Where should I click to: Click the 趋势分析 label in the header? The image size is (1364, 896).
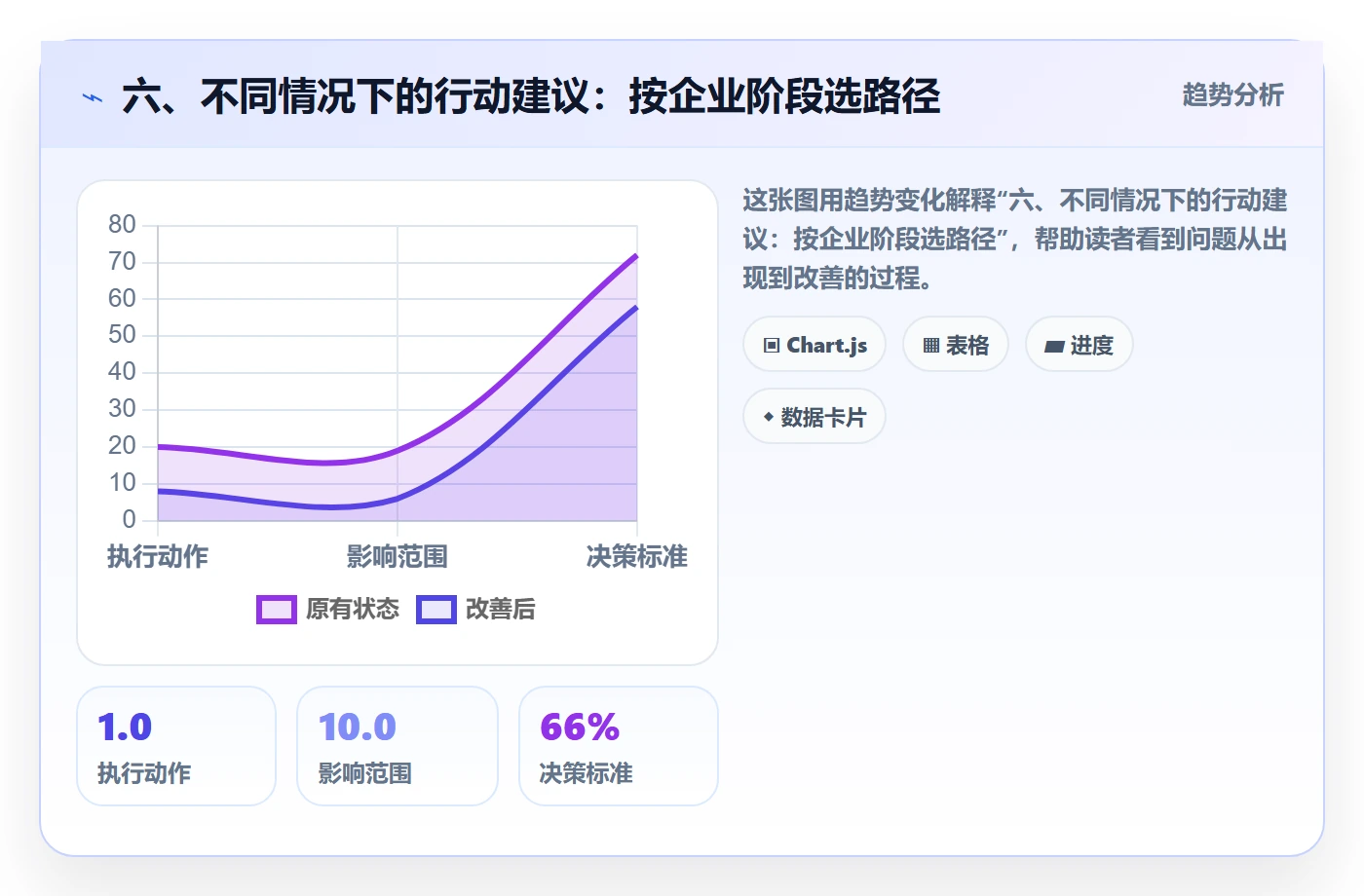tap(1233, 95)
